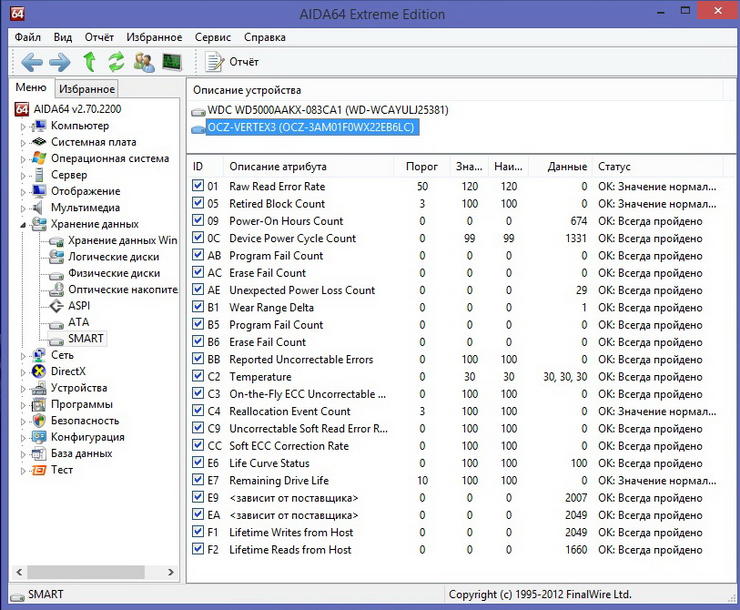Viewport: 740px width, 610px height.
Task: Click the green Refresh arrows icon
Action: click(x=116, y=62)
